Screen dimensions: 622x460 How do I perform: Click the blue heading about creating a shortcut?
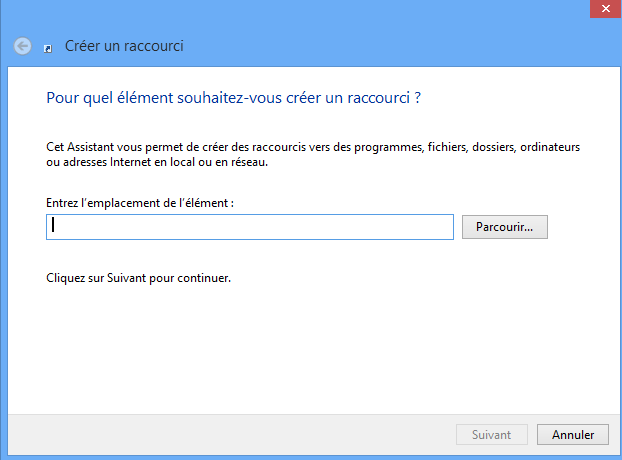[x=233, y=98]
